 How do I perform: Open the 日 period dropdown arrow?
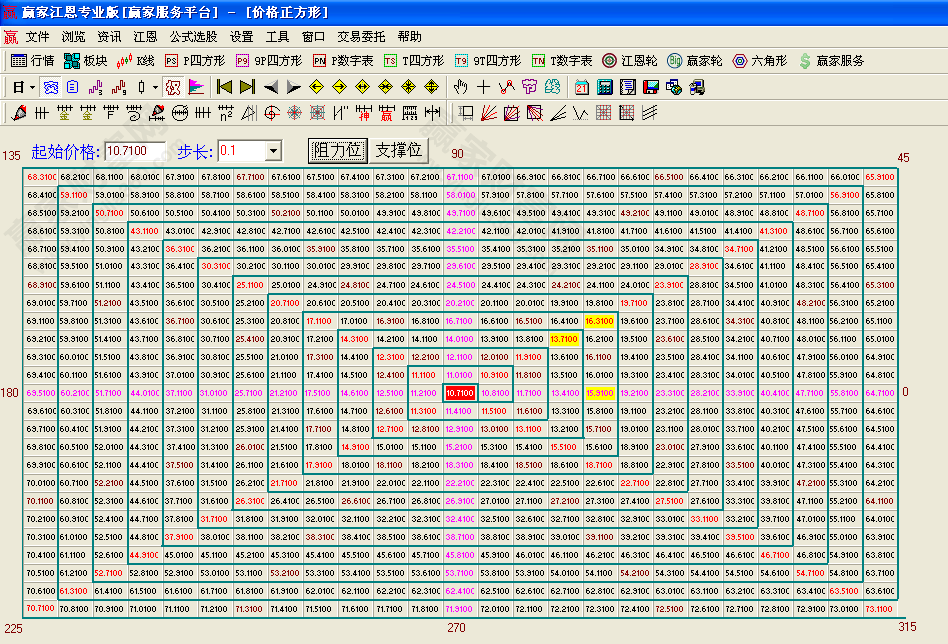point(33,87)
